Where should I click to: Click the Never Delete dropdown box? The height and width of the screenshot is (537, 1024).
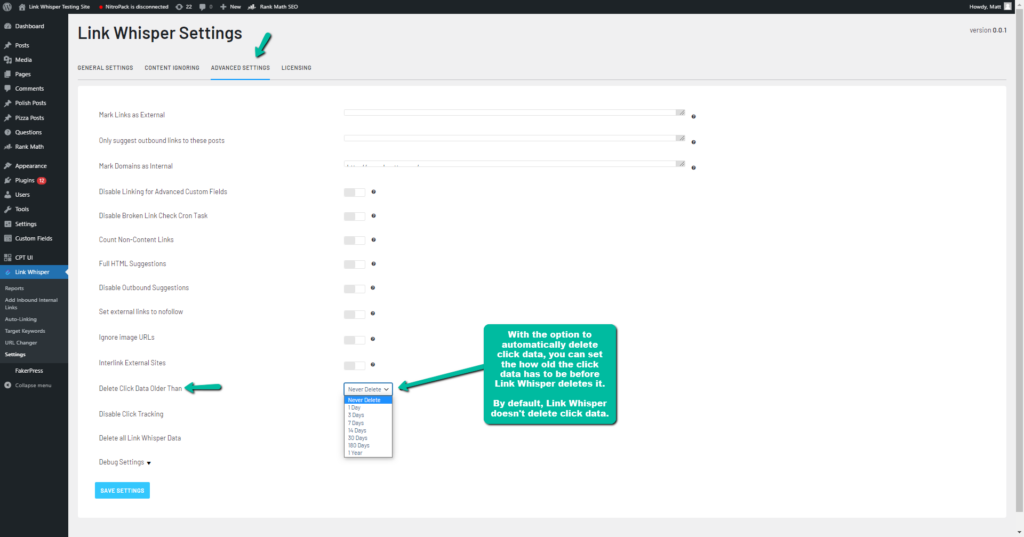click(x=368, y=389)
